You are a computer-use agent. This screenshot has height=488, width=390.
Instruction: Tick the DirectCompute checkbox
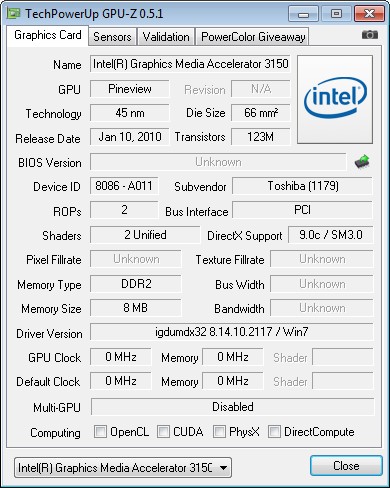pos(274,431)
